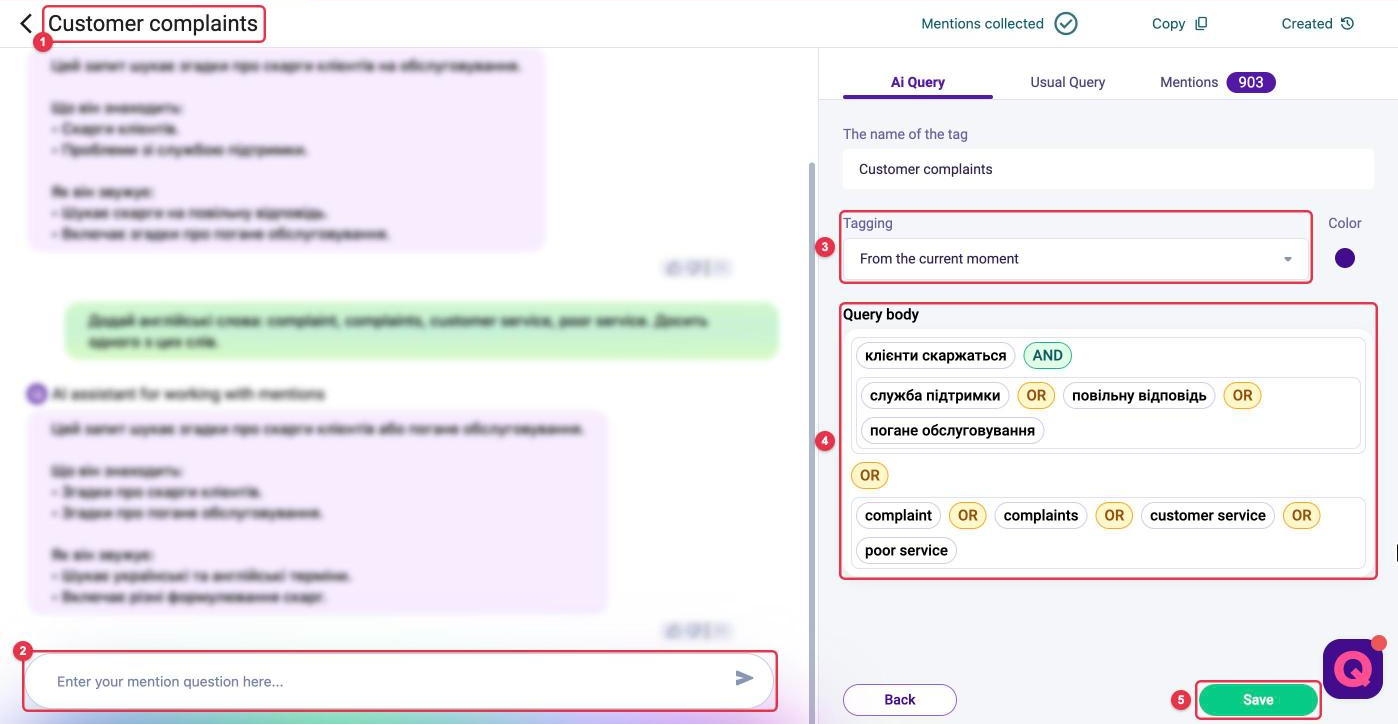The width and height of the screenshot is (1398, 724).
Task: Click the AI assistant avatar icon
Action: pyautogui.click(x=36, y=394)
